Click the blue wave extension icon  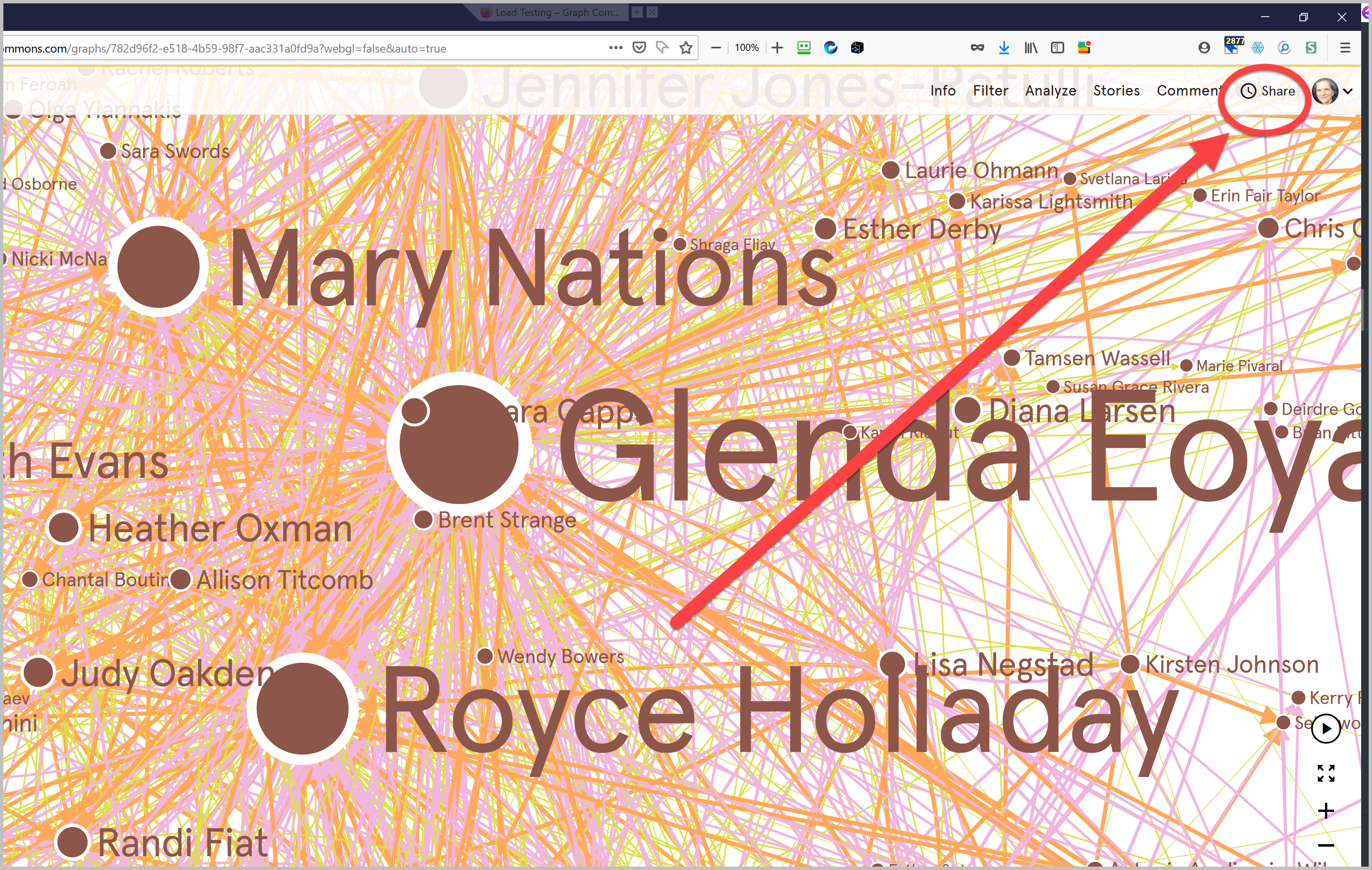[830, 48]
